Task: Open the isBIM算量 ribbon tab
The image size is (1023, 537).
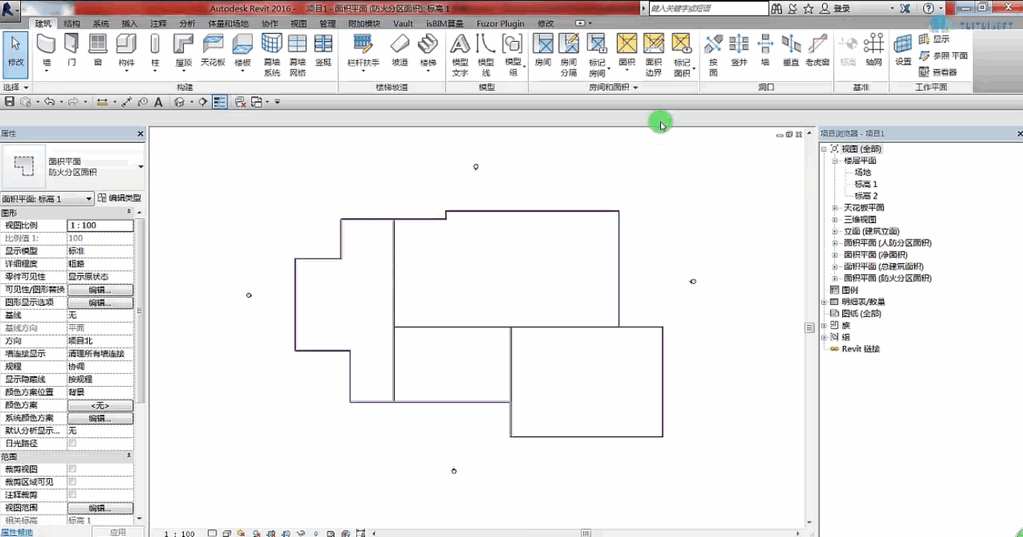Action: tap(444, 23)
